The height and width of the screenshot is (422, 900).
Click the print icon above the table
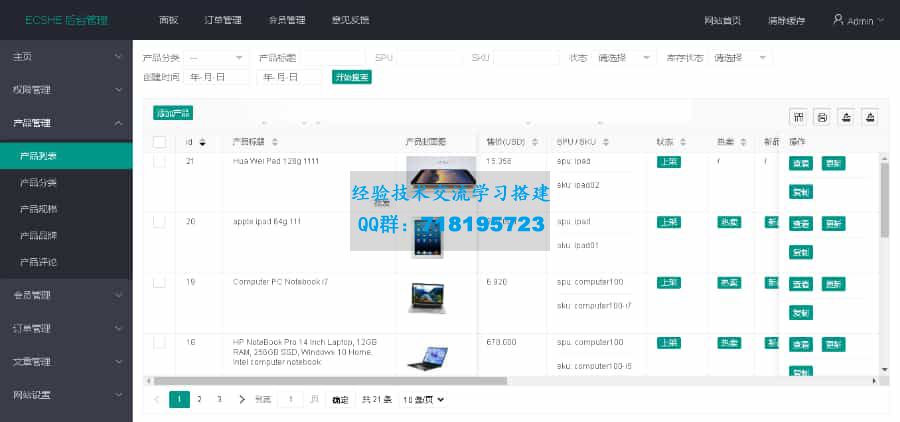click(822, 117)
